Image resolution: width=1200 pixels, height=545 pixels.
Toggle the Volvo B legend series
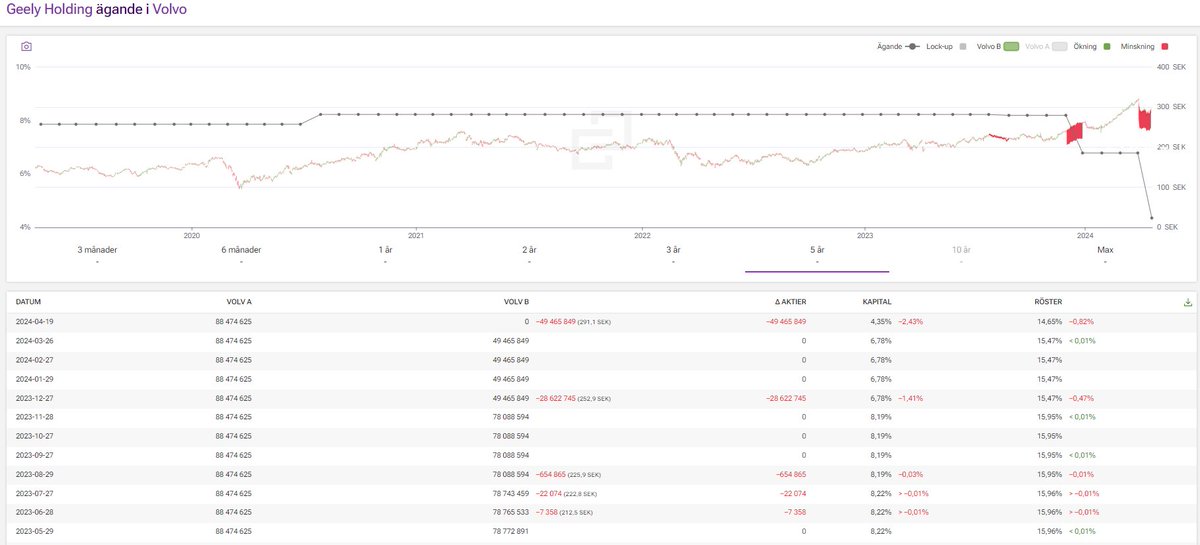pos(997,46)
